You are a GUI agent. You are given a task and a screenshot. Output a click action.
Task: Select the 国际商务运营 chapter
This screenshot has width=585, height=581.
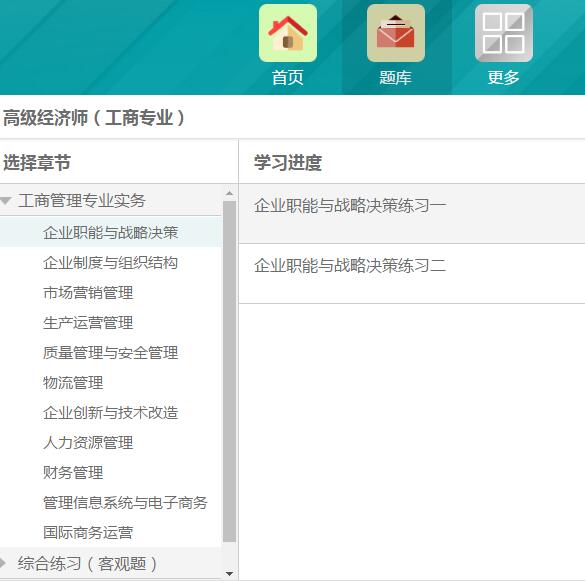point(111,532)
